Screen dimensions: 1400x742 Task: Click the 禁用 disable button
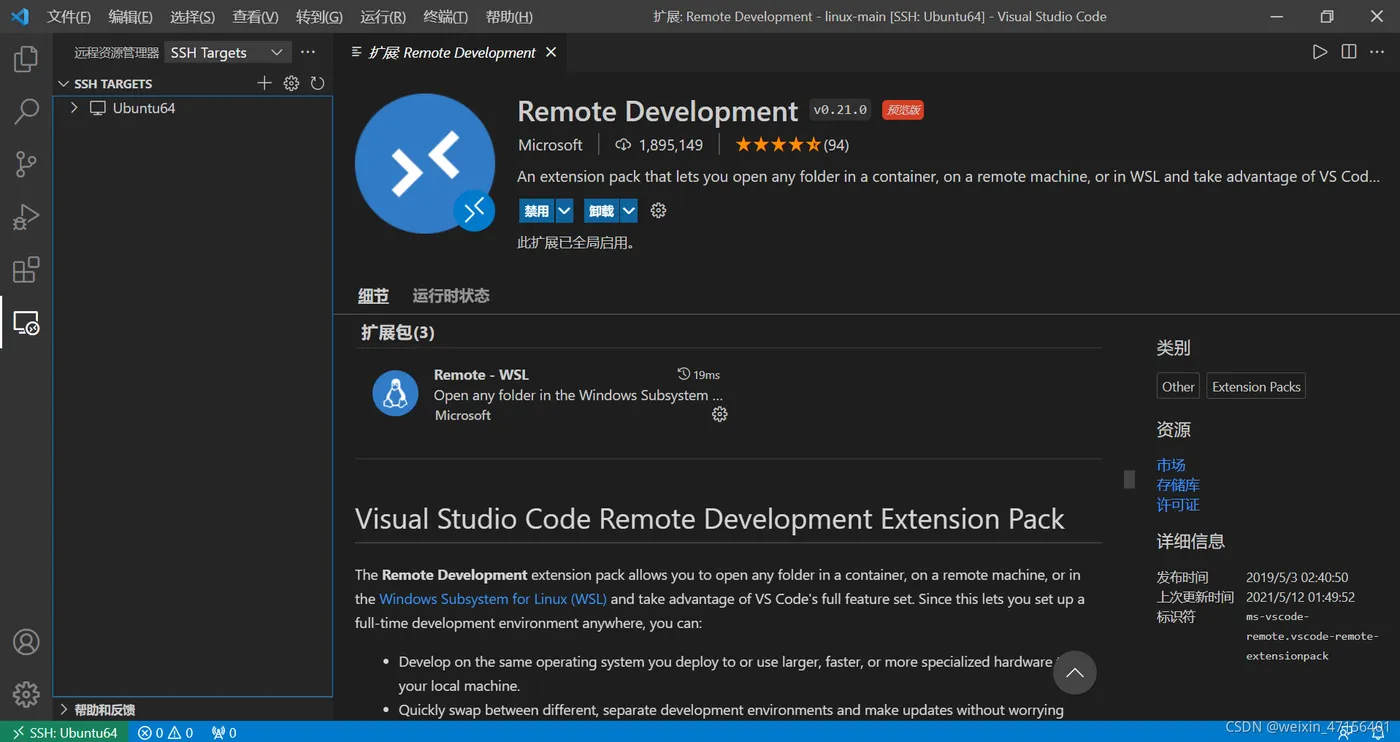pyautogui.click(x=537, y=211)
